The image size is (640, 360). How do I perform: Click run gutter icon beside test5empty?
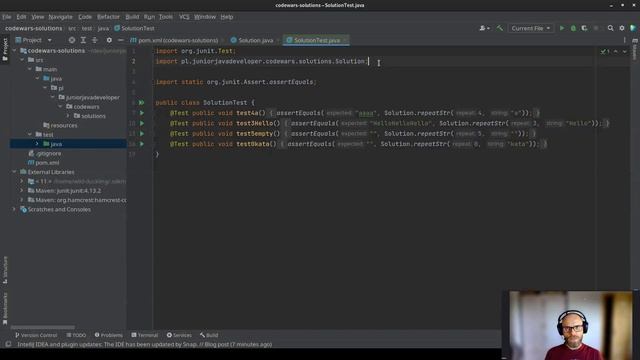coord(142,133)
